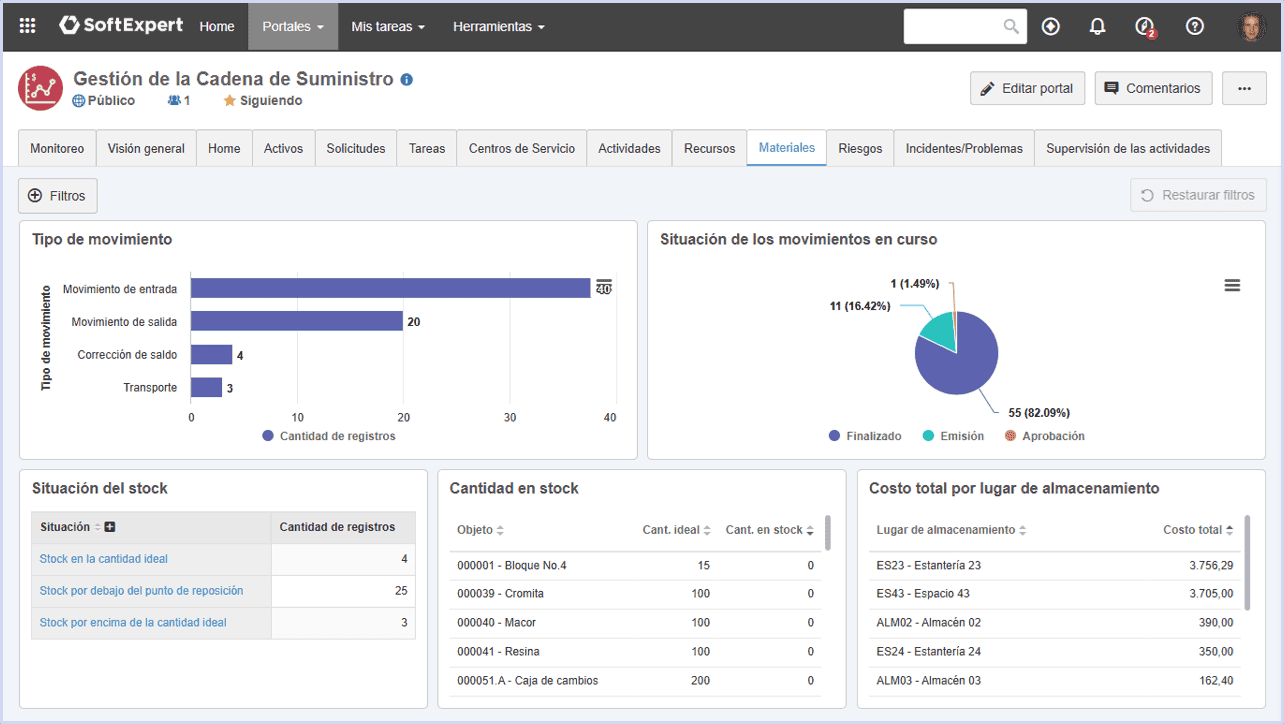Sort by Cant. ideal column
Screen dimensions: 1284x724
click(707, 530)
